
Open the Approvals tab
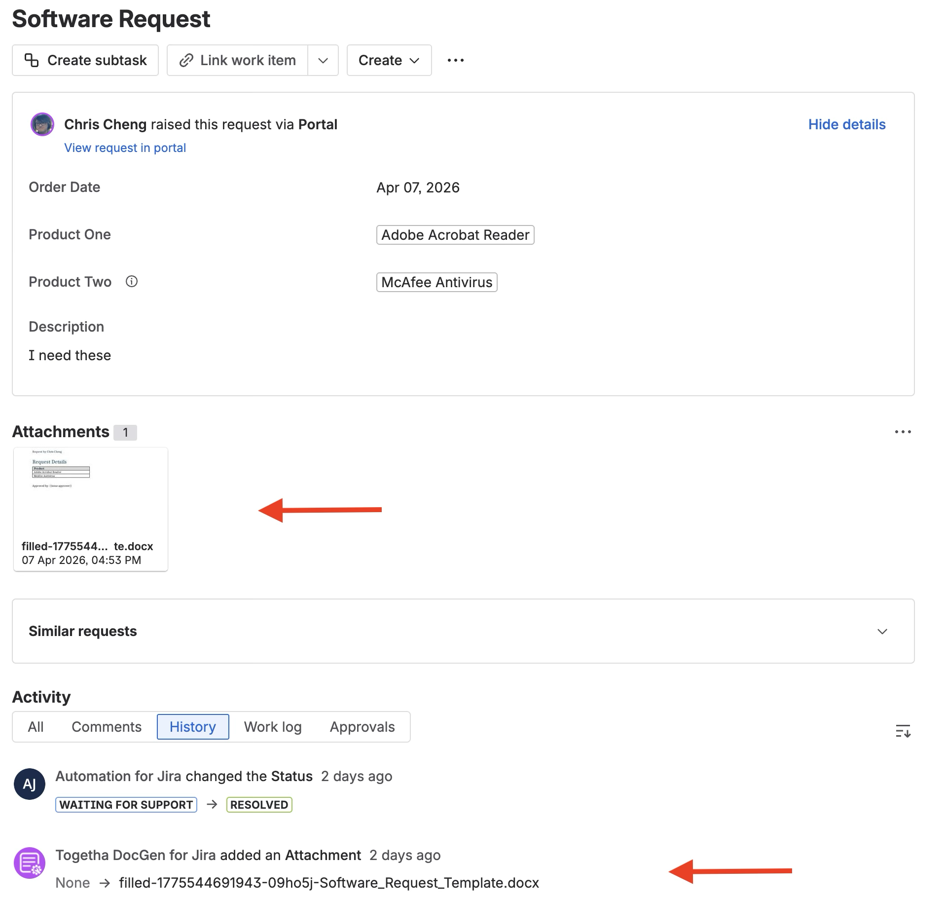coord(361,727)
